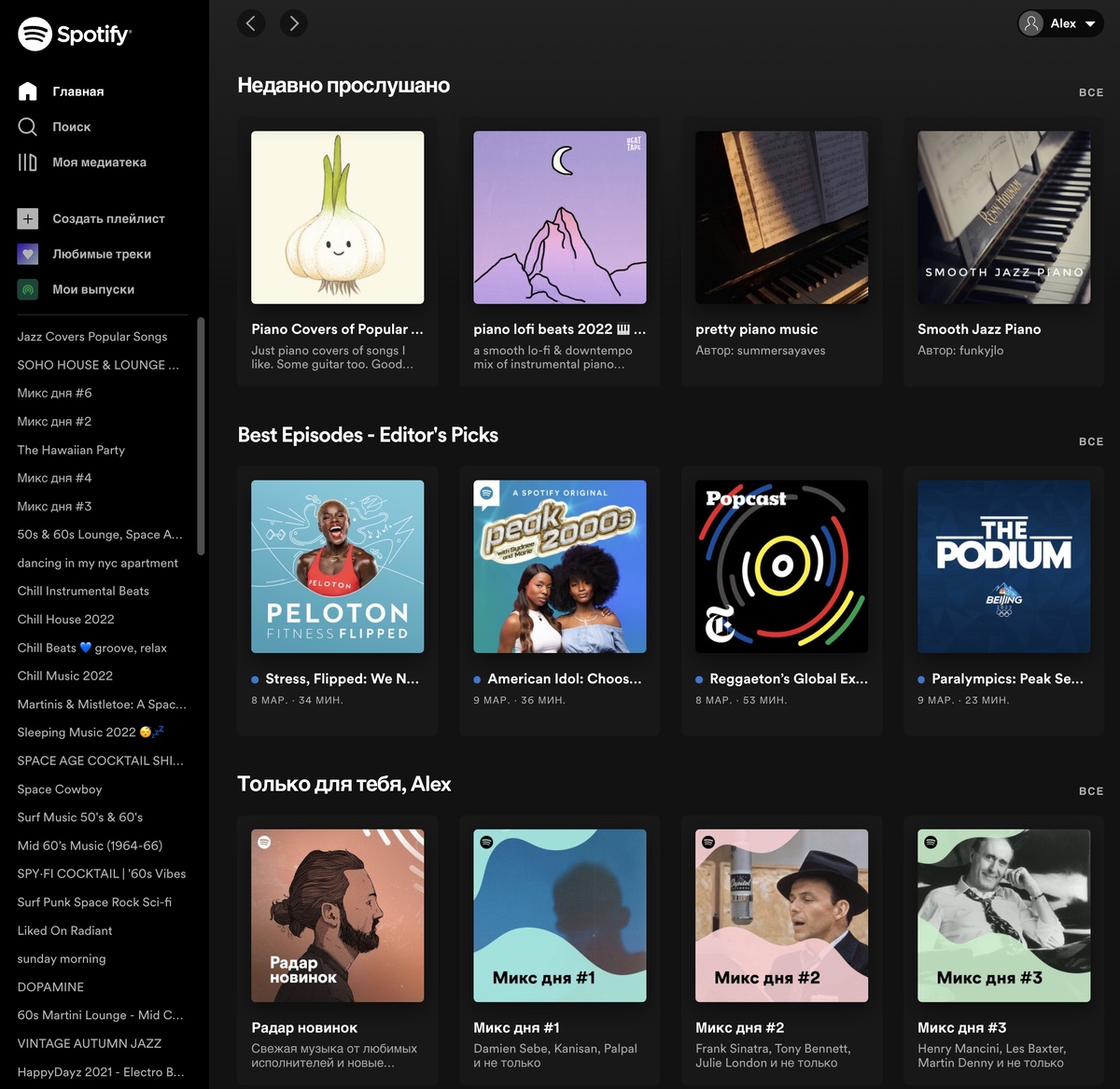The height and width of the screenshot is (1089, 1120).
Task: Open the Liked Songs heart icon
Action: (28, 254)
